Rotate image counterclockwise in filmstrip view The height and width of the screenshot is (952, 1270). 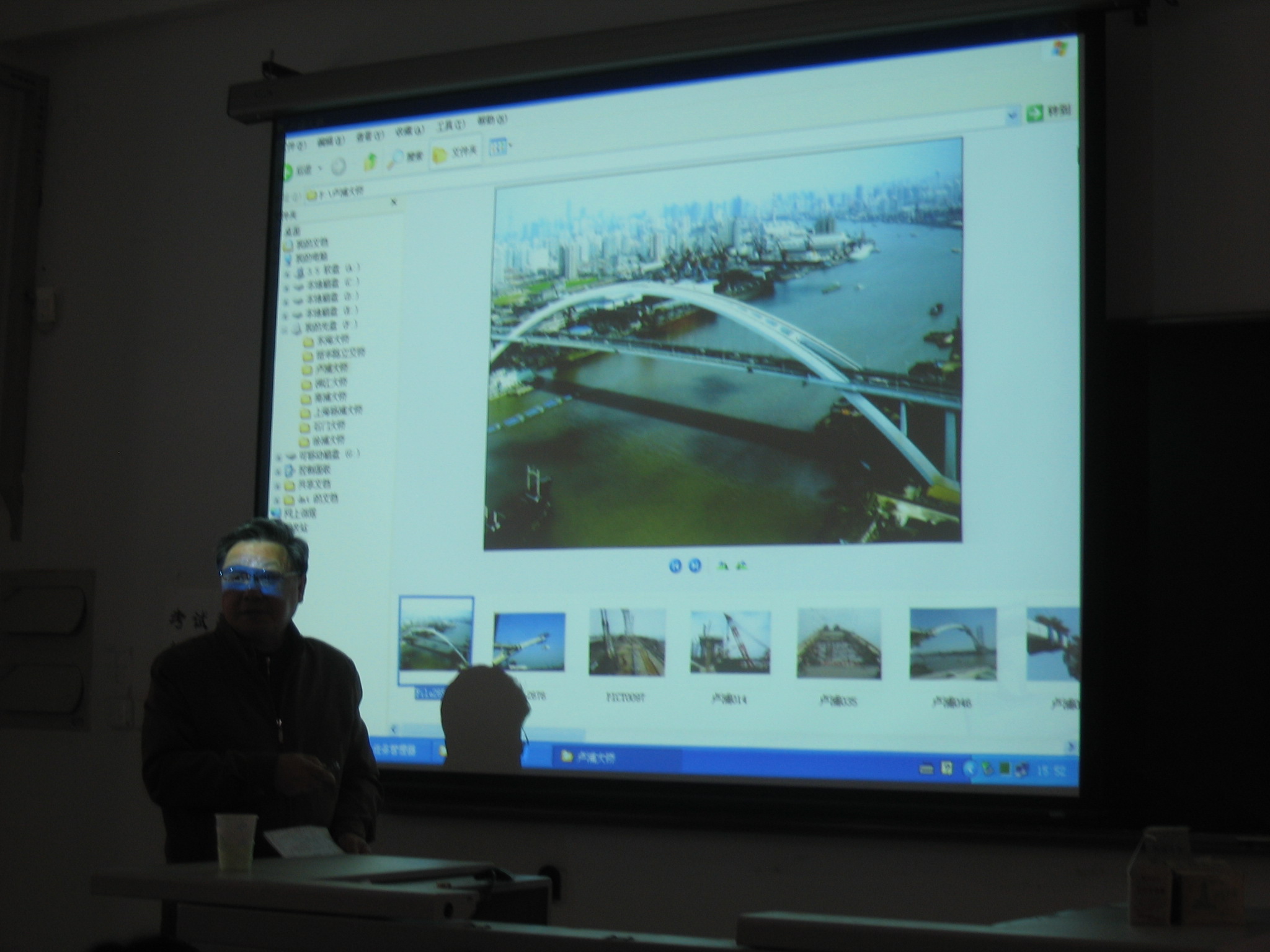tap(742, 565)
